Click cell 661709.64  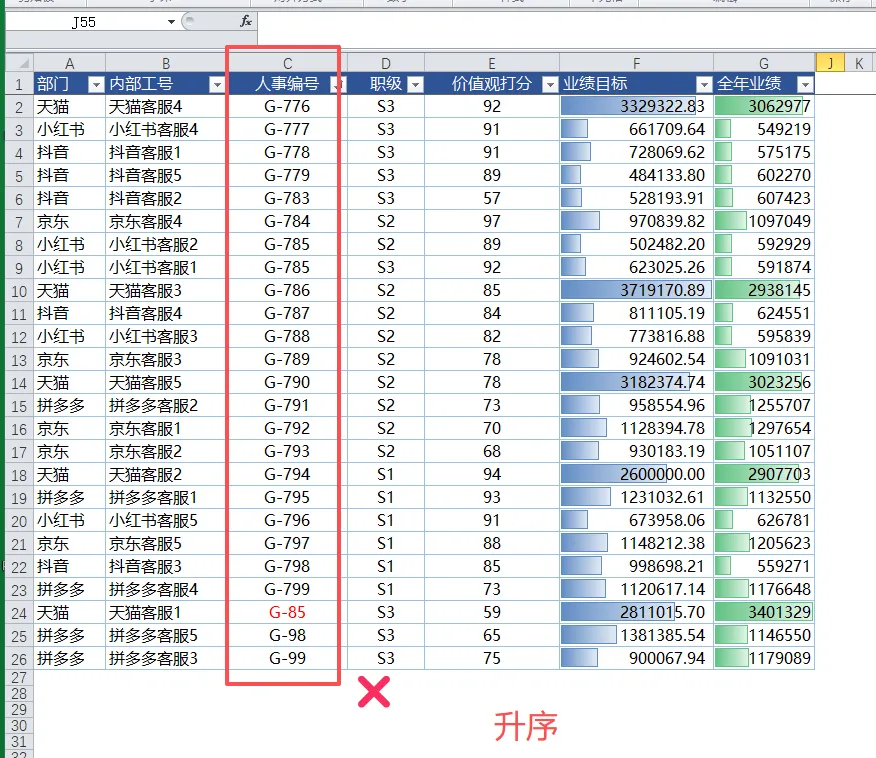[x=636, y=130]
